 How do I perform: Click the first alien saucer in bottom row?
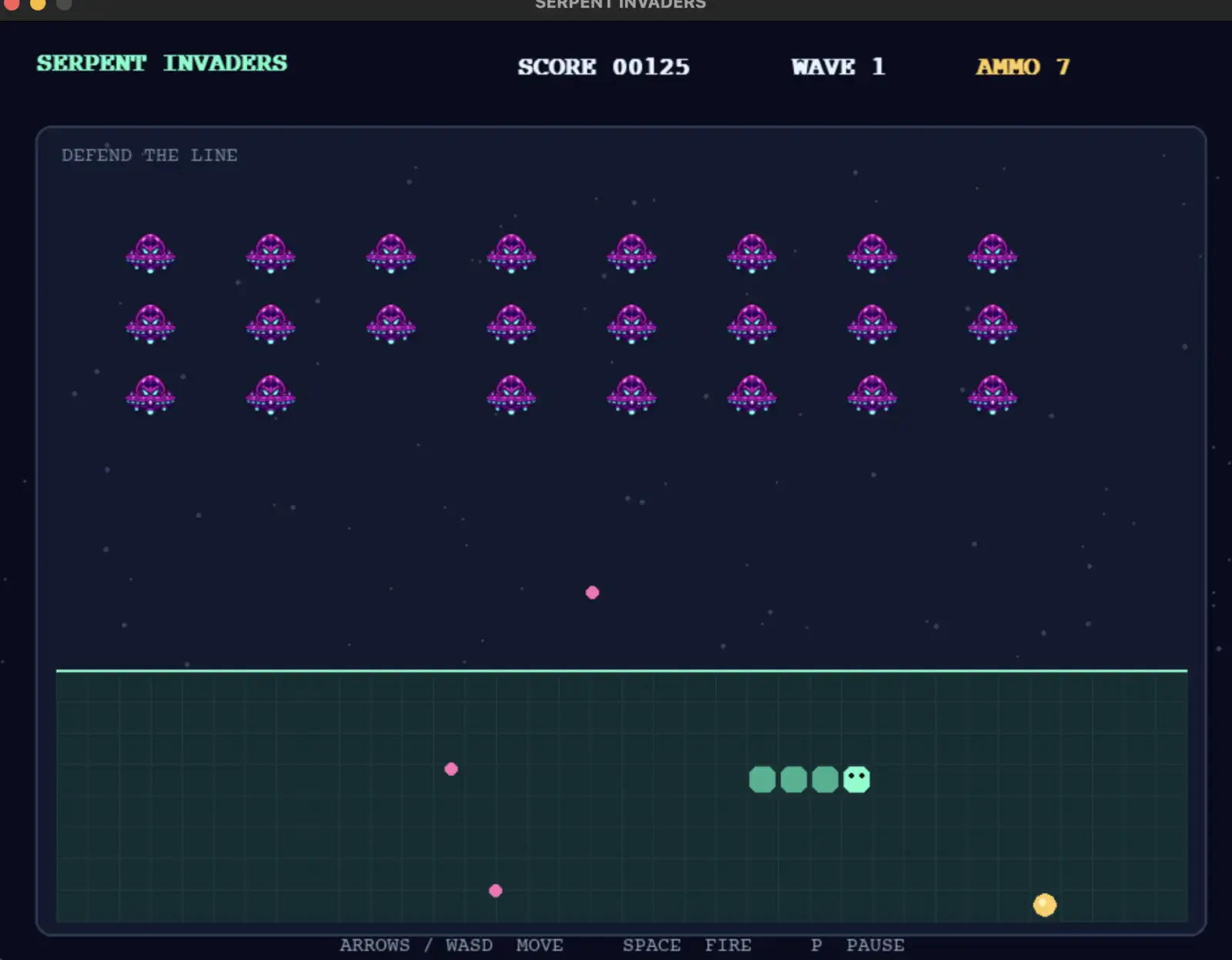pos(150,395)
